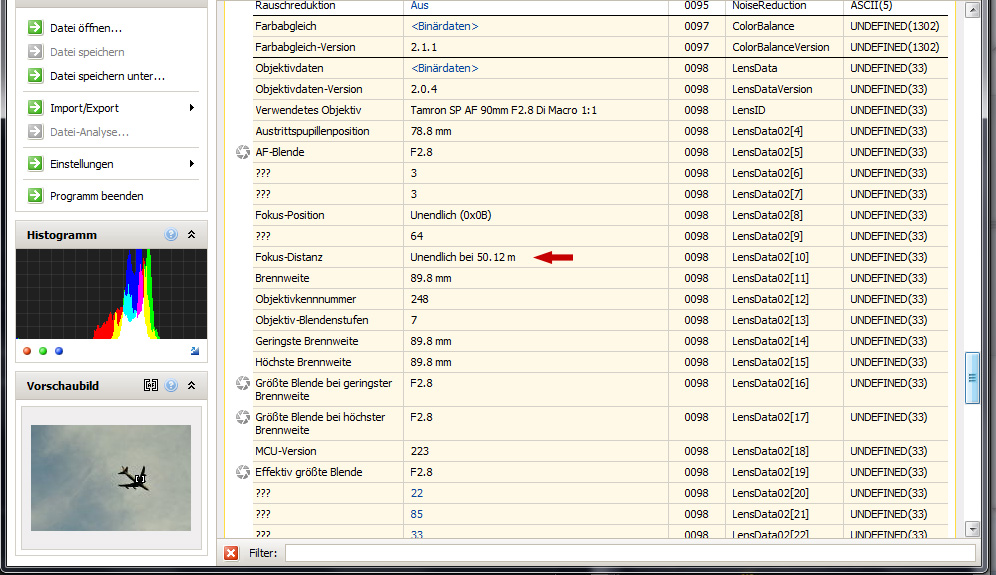The width and height of the screenshot is (996, 575).
Task: Click the LensDataVersion tag name cell
Action: point(772,89)
